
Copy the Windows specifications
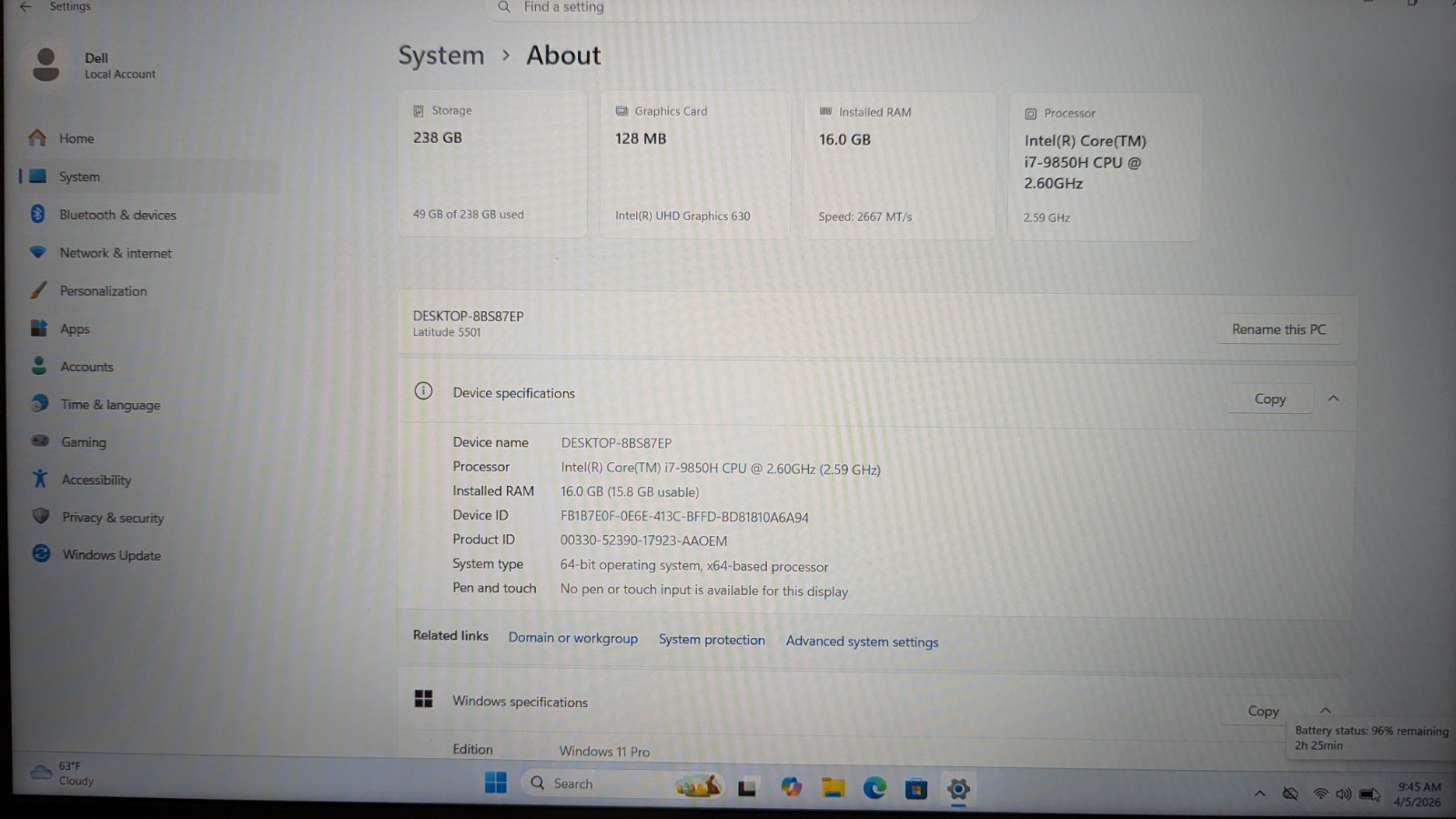tap(1263, 711)
